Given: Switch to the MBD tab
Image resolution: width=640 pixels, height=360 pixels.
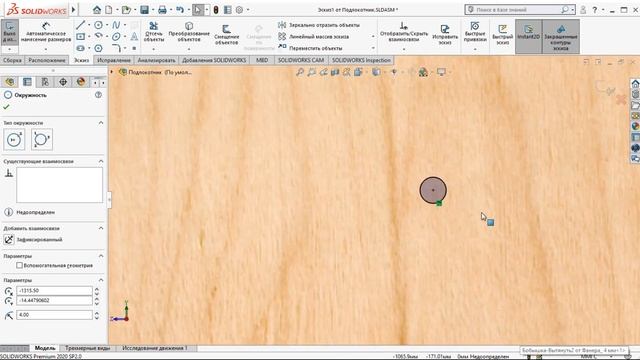Looking at the screenshot, I should (262, 60).
